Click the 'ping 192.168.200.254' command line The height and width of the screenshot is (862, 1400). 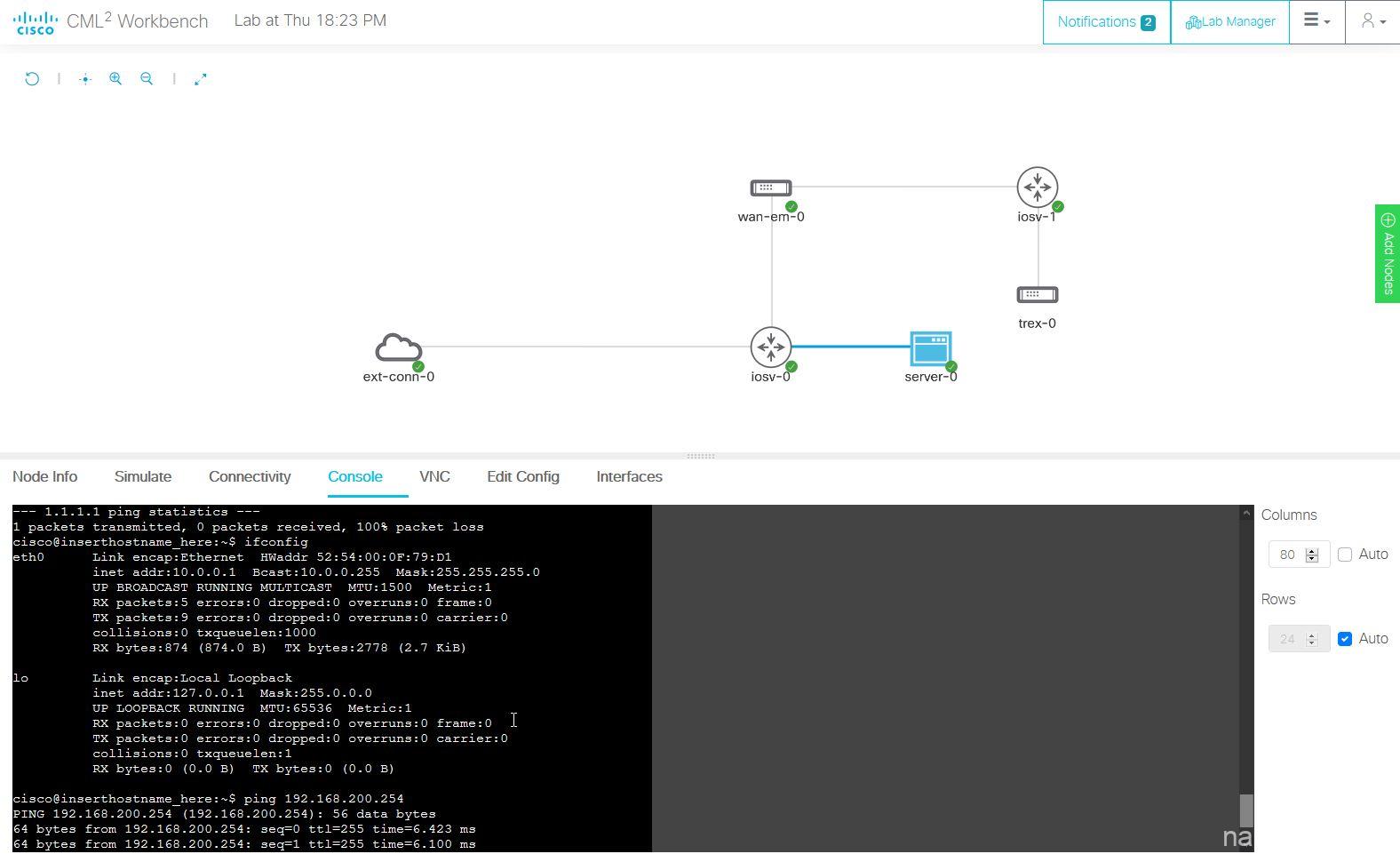pos(208,799)
